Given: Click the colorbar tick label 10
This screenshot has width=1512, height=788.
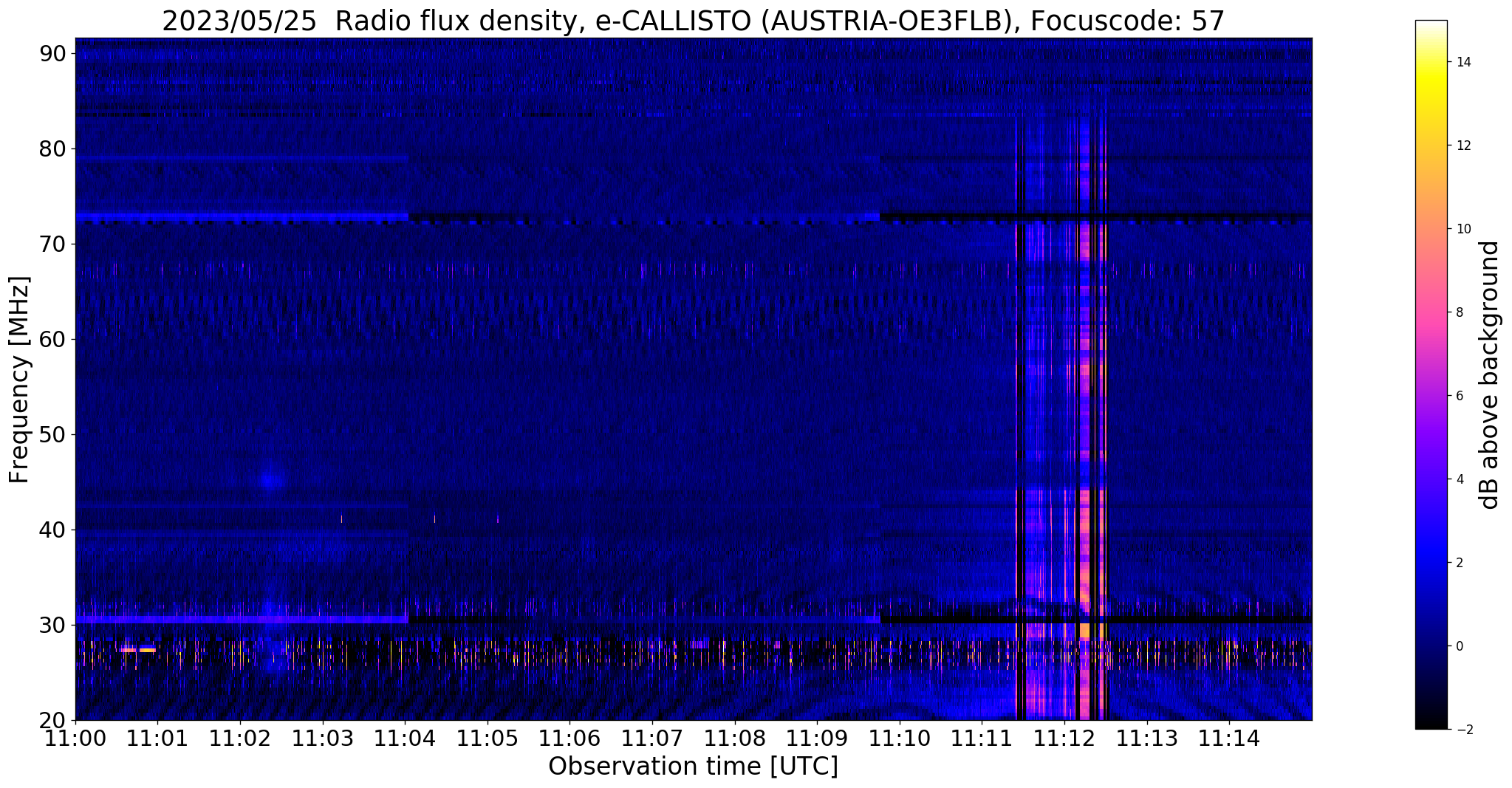Looking at the screenshot, I should coord(1463,229).
